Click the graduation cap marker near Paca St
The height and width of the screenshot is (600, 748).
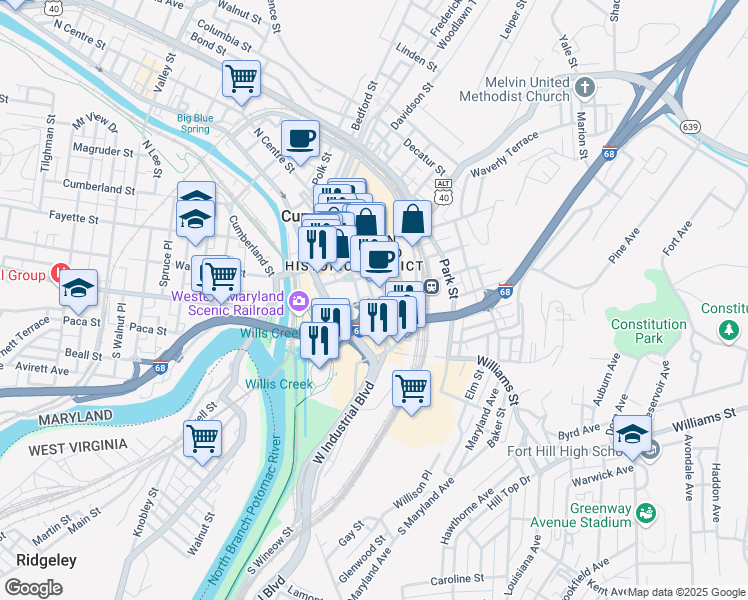[x=79, y=289]
